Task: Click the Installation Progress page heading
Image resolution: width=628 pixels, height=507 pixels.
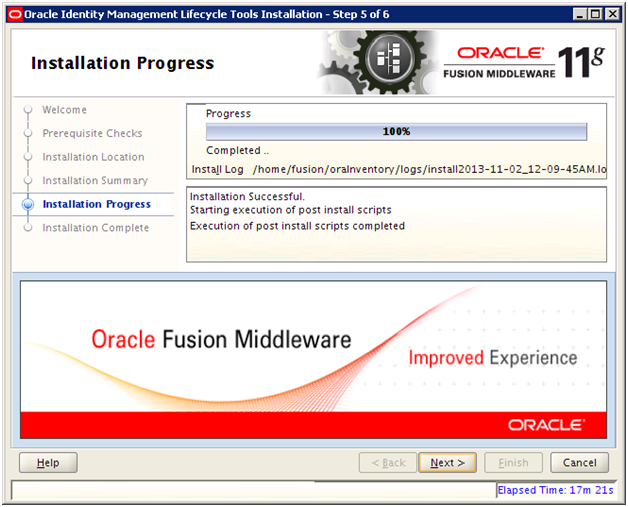Action: (x=123, y=63)
